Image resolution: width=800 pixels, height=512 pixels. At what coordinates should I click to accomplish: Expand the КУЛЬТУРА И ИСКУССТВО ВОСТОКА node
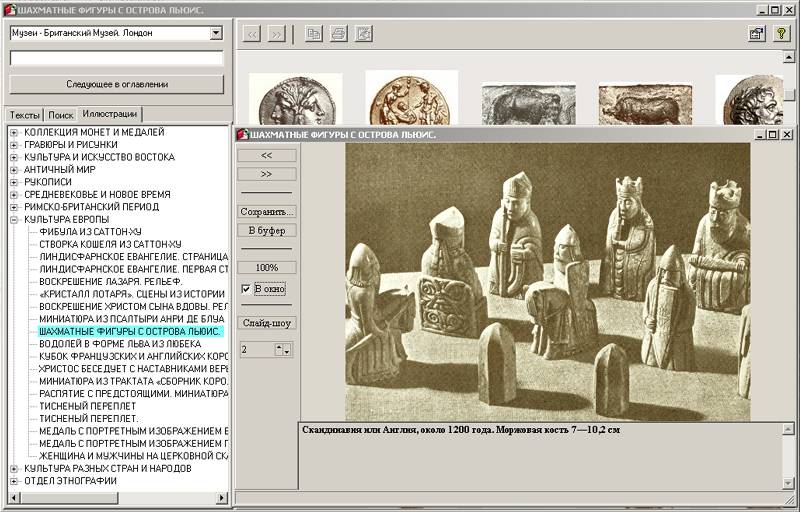pyautogui.click(x=14, y=157)
